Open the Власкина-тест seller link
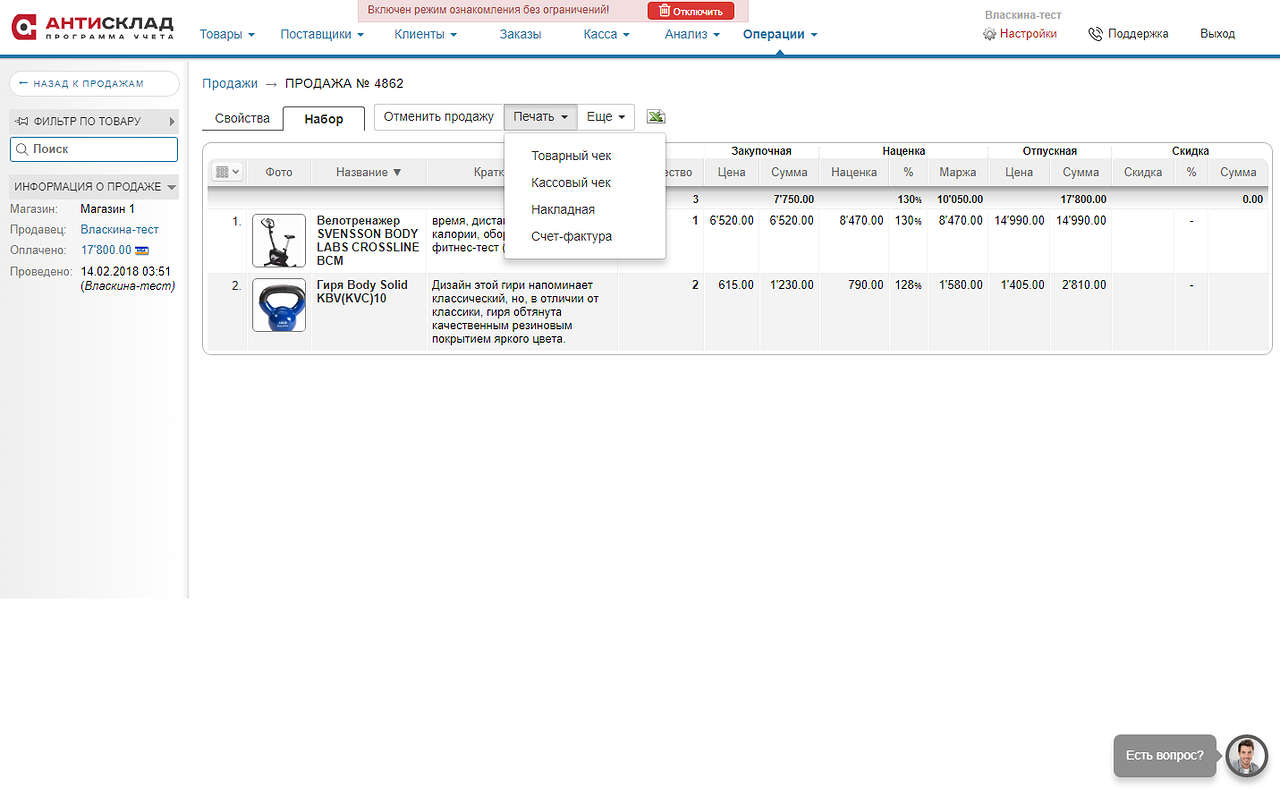This screenshot has height=789, width=1280. click(119, 230)
